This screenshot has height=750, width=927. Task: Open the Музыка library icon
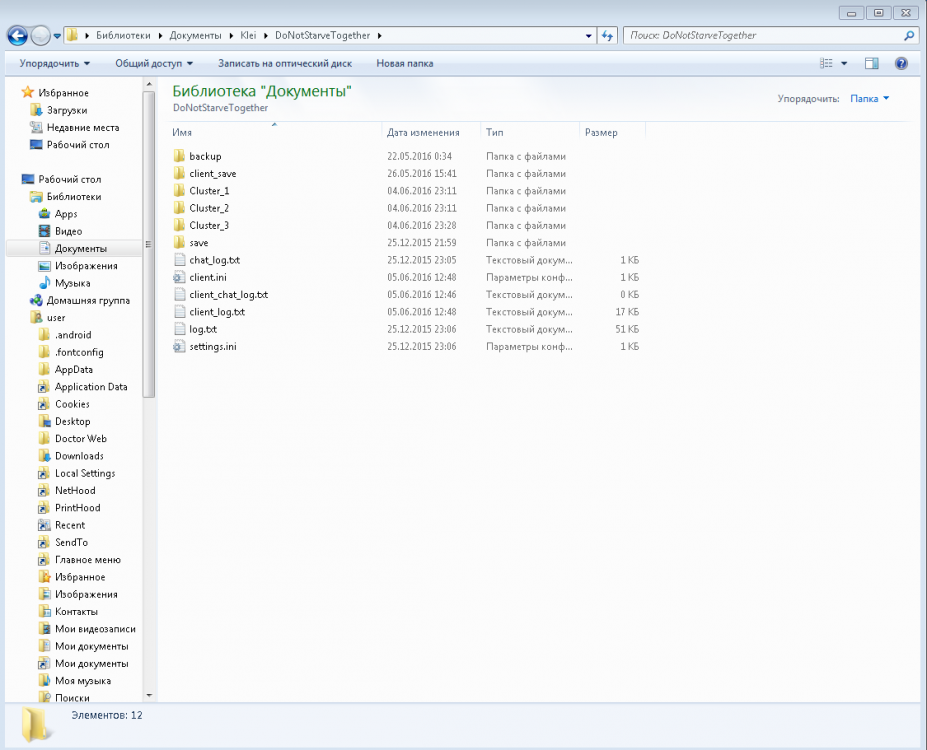click(x=44, y=283)
